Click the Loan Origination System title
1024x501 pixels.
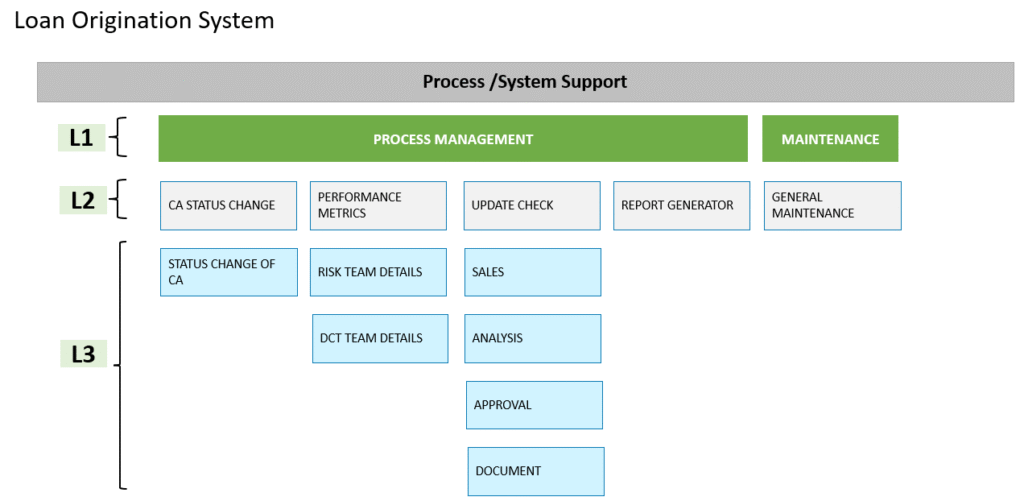click(x=144, y=21)
